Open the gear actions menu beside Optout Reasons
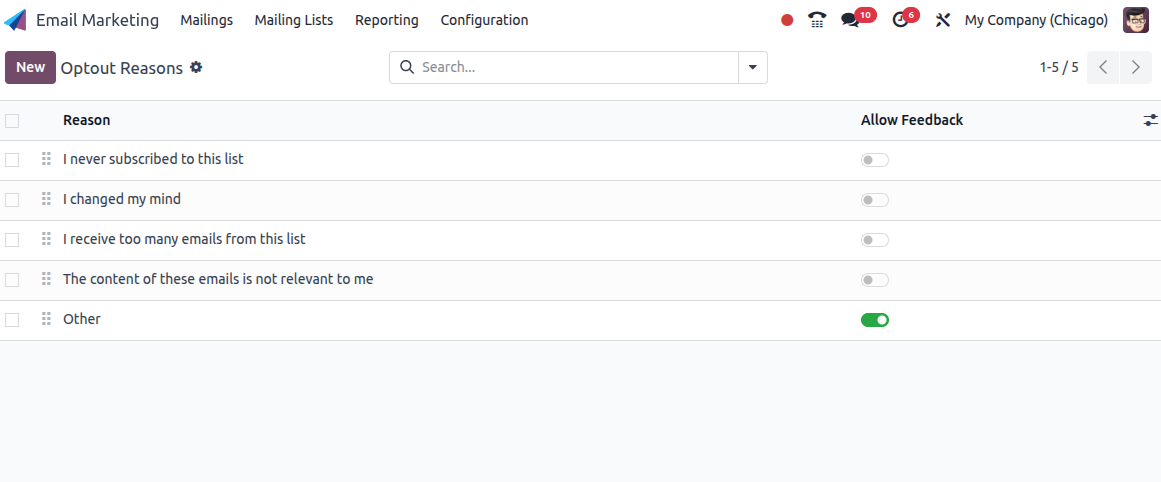The image size is (1161, 482). 195,67
